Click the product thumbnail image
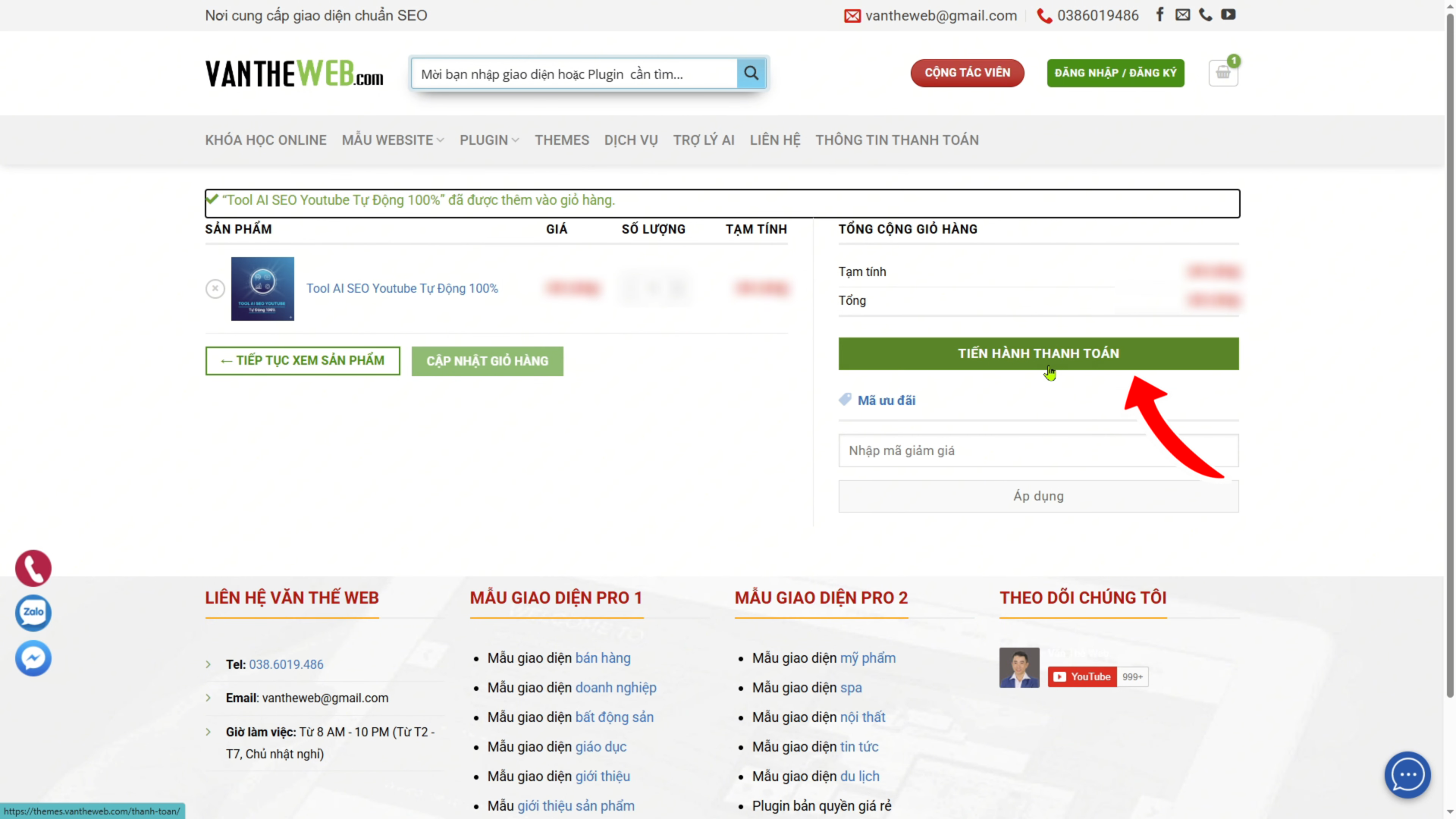The width and height of the screenshot is (1456, 819). click(x=262, y=289)
